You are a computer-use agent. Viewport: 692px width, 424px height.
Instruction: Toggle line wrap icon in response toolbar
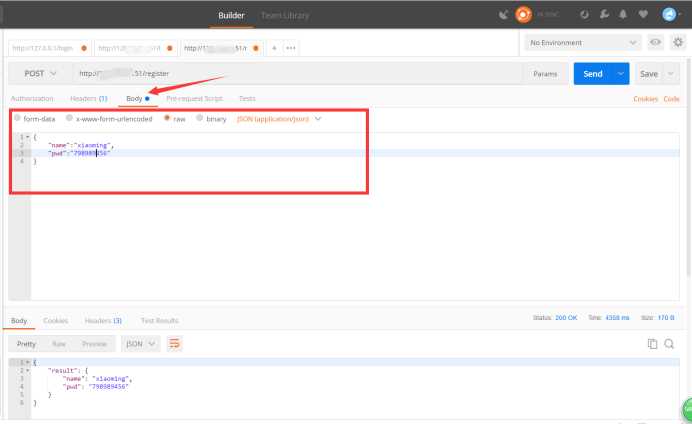click(x=174, y=343)
